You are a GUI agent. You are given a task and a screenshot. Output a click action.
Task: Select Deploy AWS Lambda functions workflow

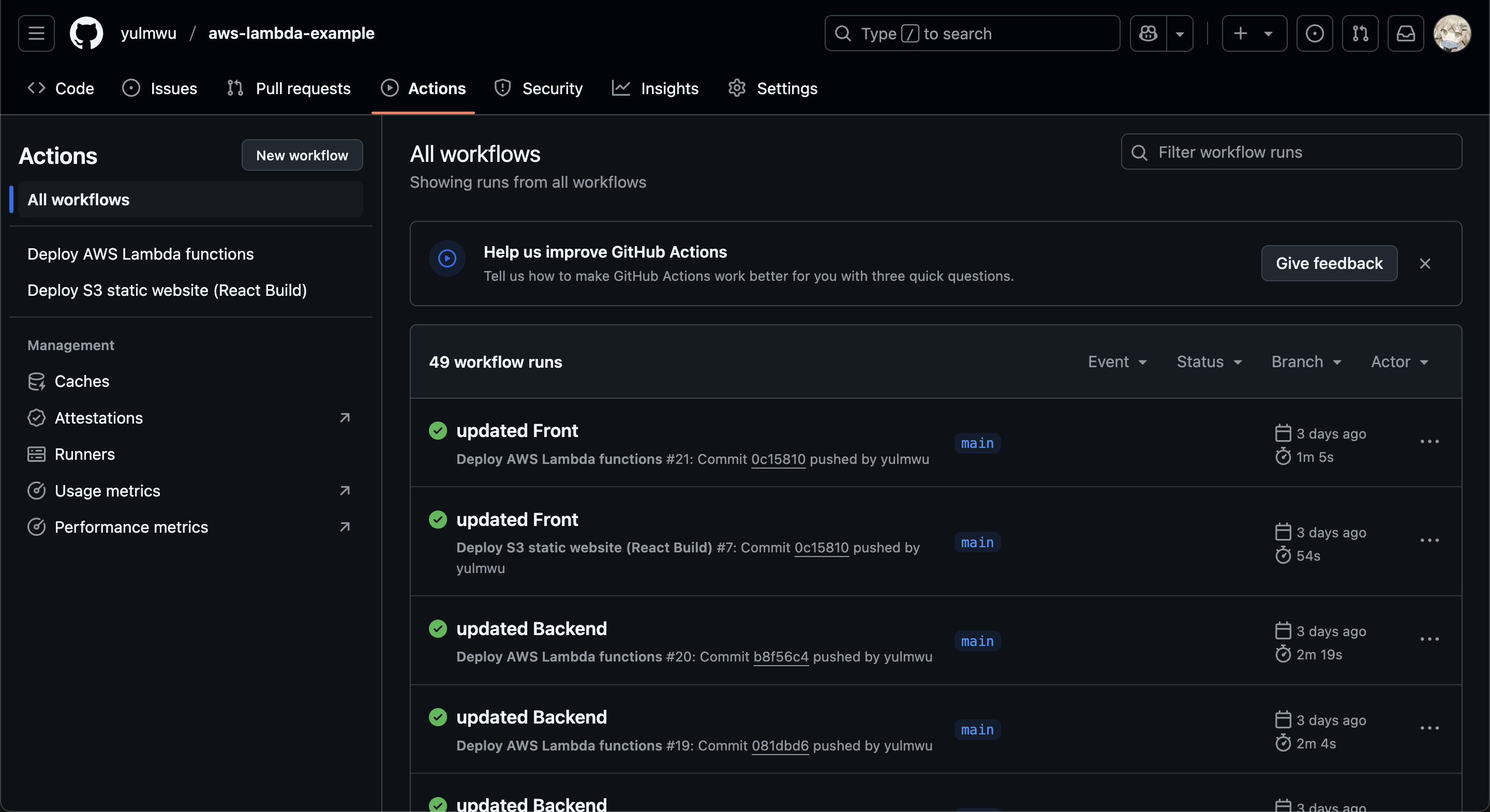(141, 254)
